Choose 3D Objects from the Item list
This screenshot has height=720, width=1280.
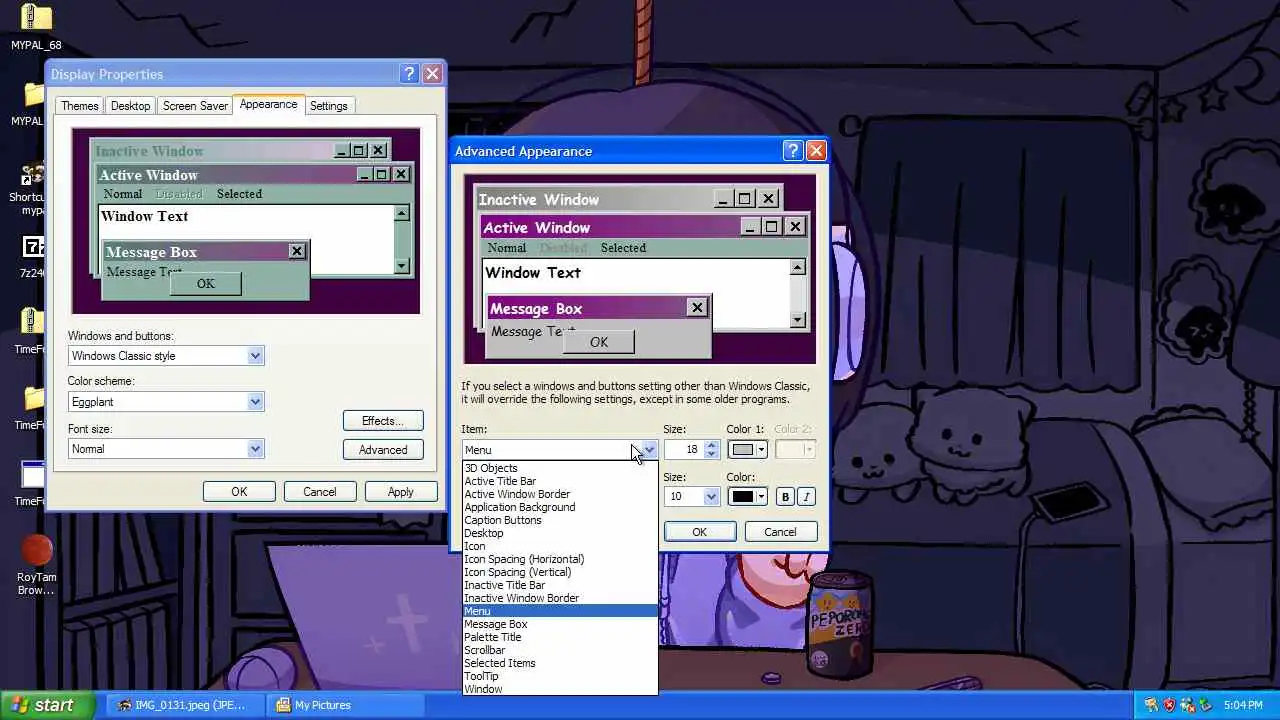point(560,468)
